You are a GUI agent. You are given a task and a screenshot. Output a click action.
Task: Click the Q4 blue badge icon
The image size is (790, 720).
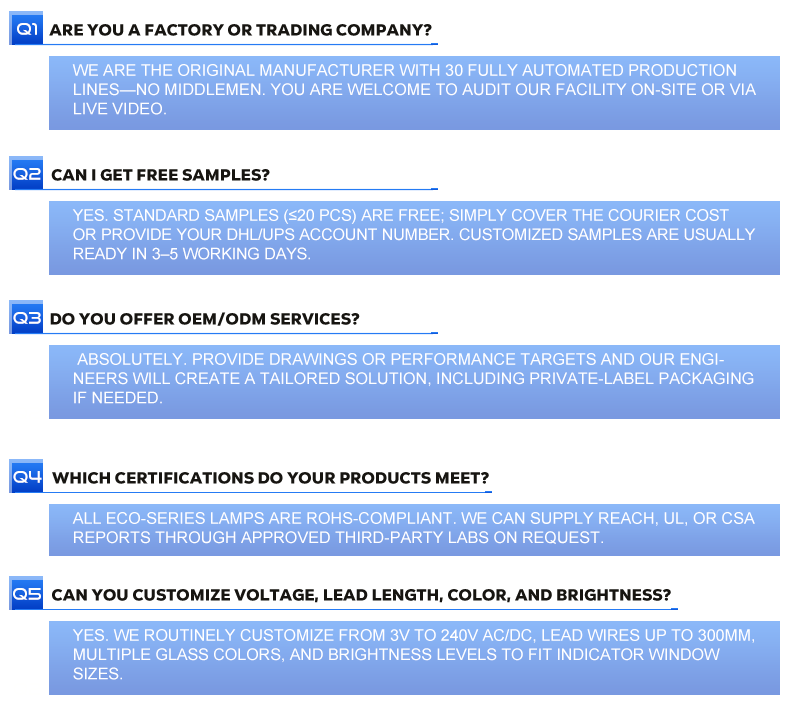coord(26,476)
